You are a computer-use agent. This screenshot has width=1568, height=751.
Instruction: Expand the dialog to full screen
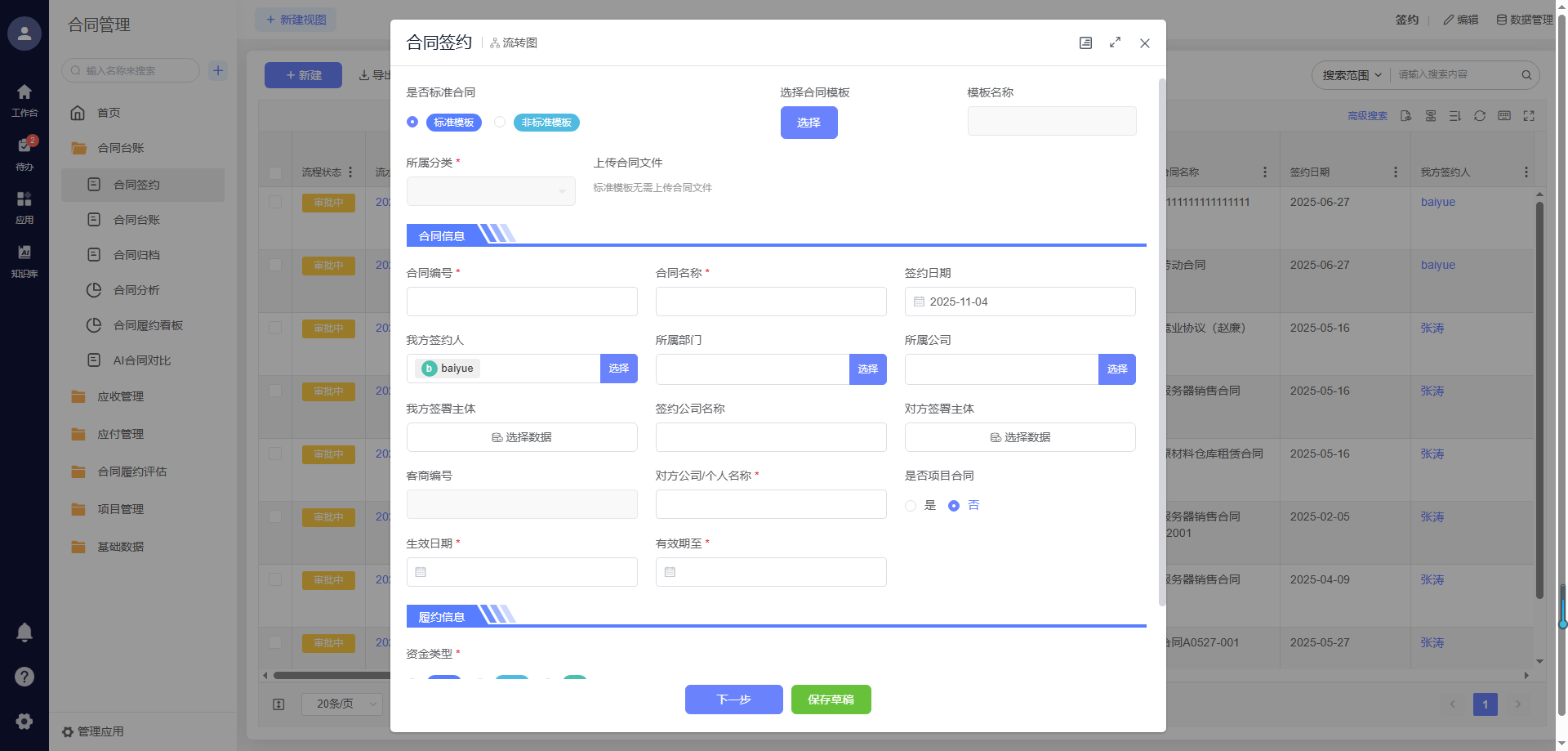coord(1115,42)
